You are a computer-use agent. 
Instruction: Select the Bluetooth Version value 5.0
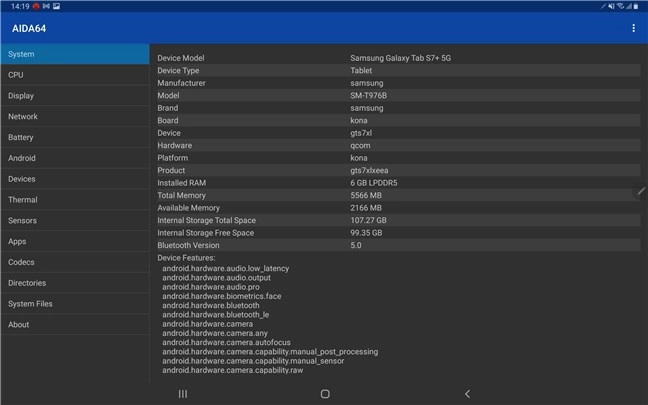coord(355,245)
